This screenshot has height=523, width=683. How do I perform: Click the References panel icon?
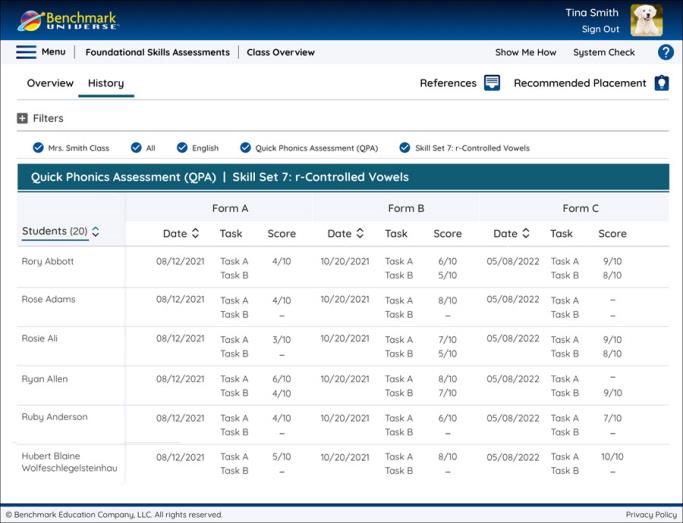(492, 83)
